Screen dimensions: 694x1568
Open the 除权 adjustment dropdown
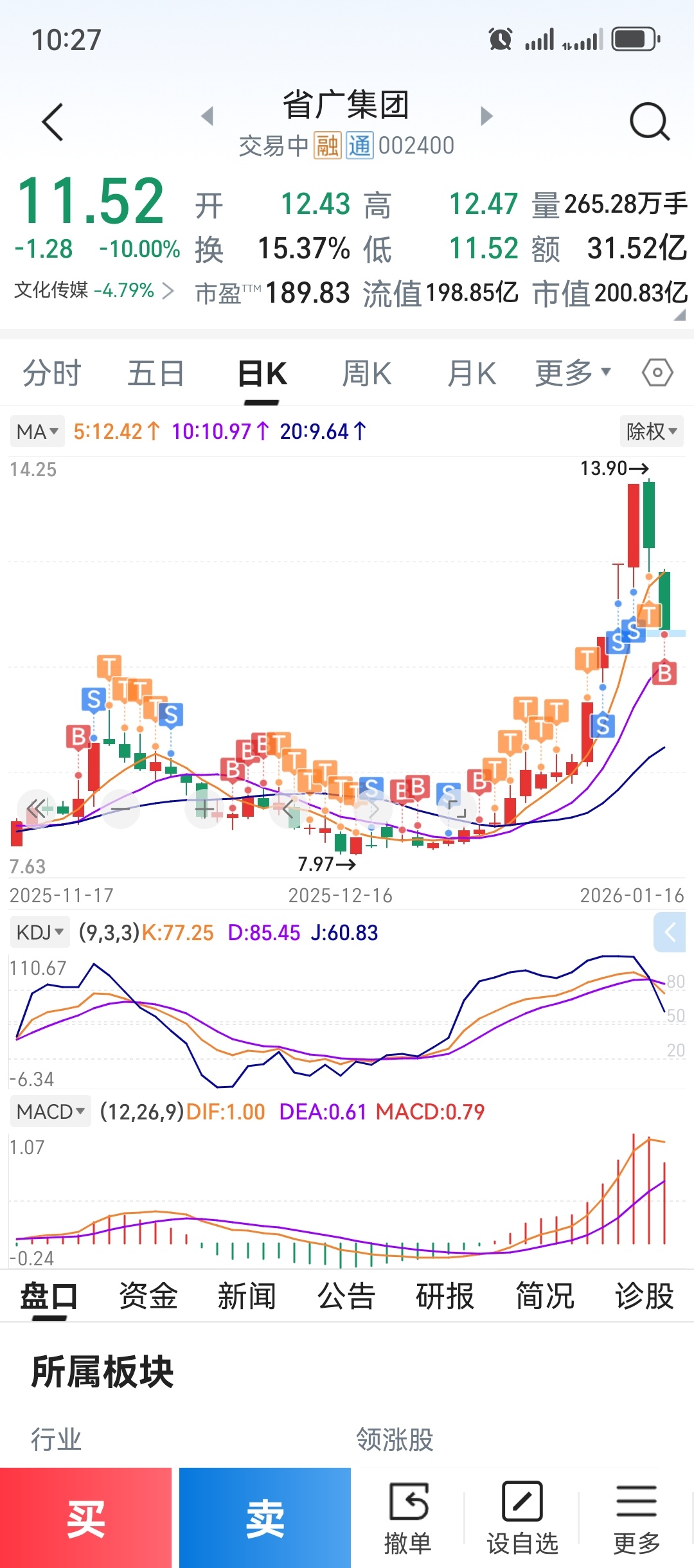click(651, 431)
